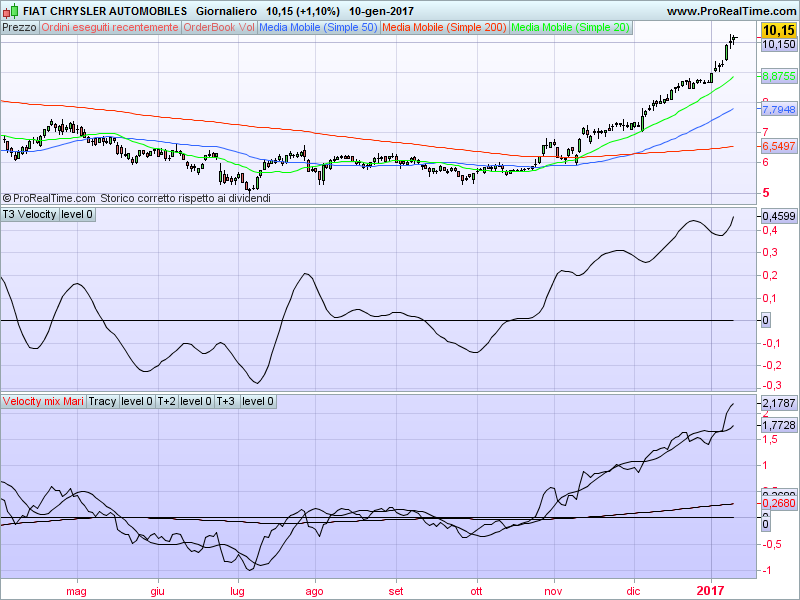Click the level 0 label after T+3
This screenshot has height=600, width=800.
pyautogui.click(x=258, y=402)
